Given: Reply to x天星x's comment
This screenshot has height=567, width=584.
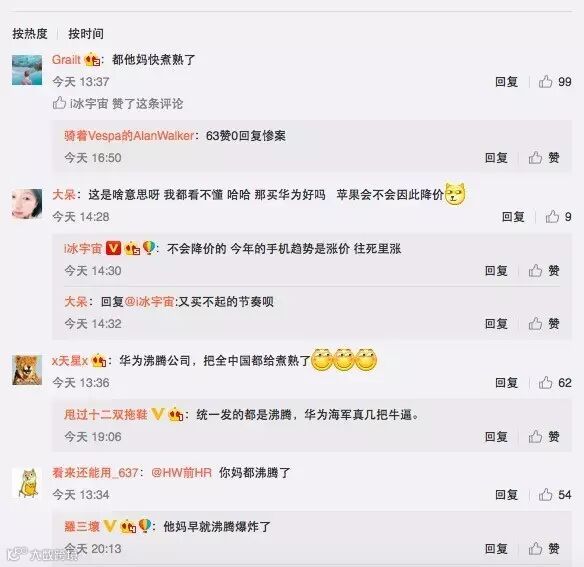Looking at the screenshot, I should [x=507, y=383].
